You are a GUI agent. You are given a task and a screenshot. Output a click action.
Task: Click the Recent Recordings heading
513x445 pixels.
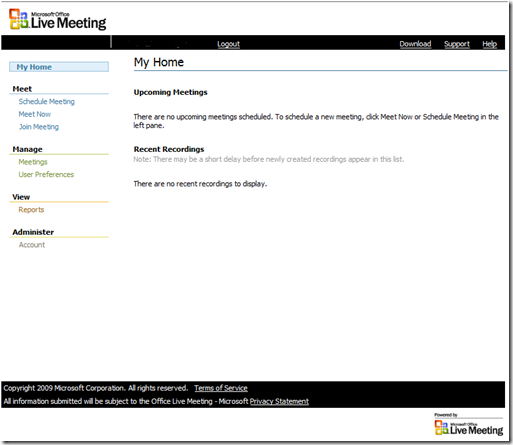169,149
